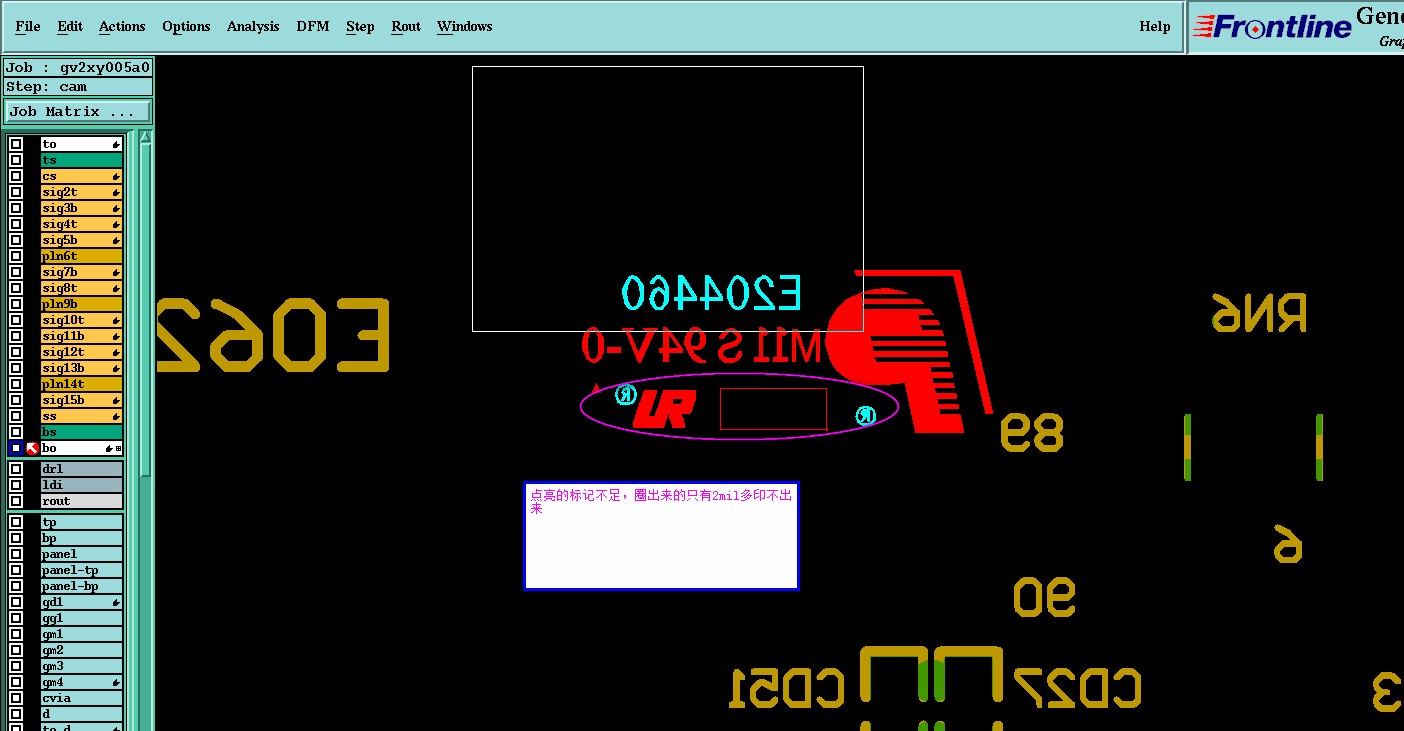Click the Job Matrix ... button
The height and width of the screenshot is (731, 1404).
78,111
